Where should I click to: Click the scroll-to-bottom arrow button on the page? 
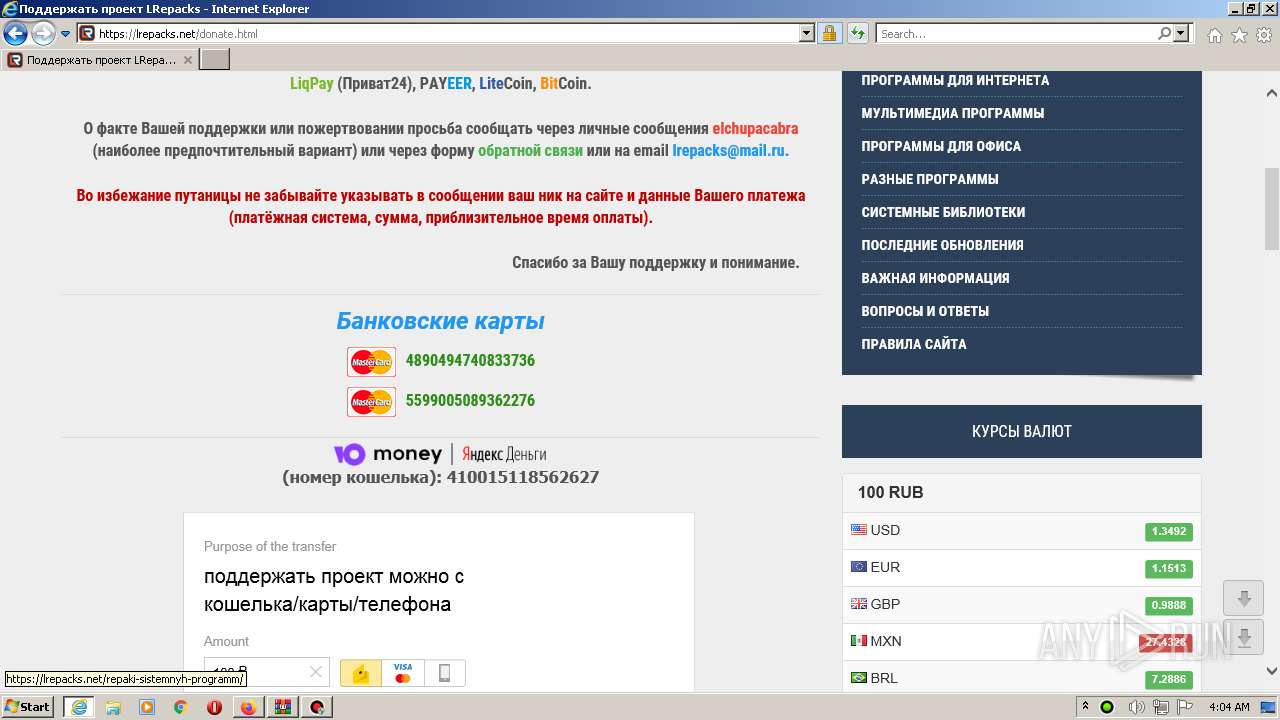click(1244, 638)
